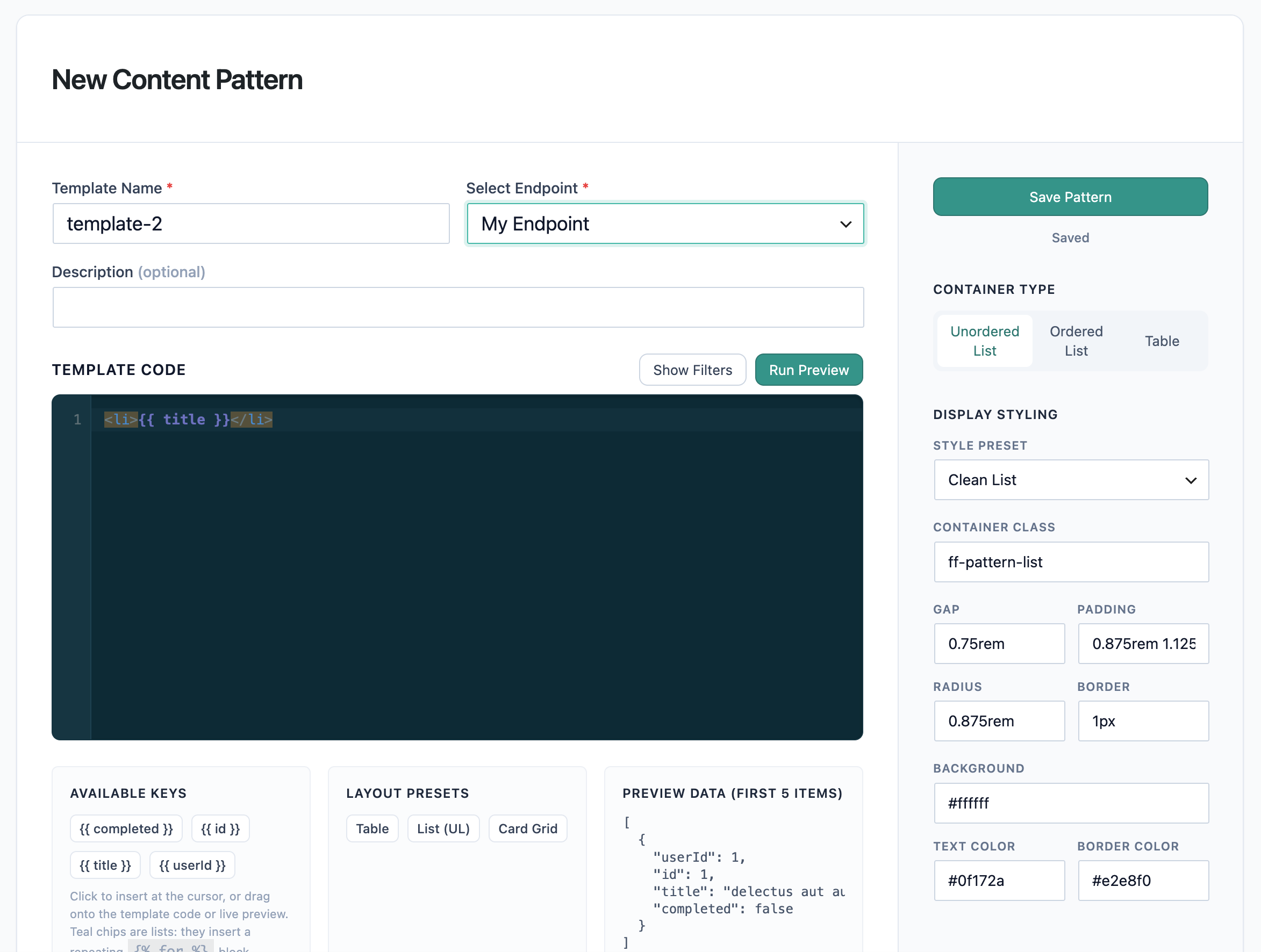
Task: Click the Clean List chevron arrow
Action: [x=1190, y=480]
